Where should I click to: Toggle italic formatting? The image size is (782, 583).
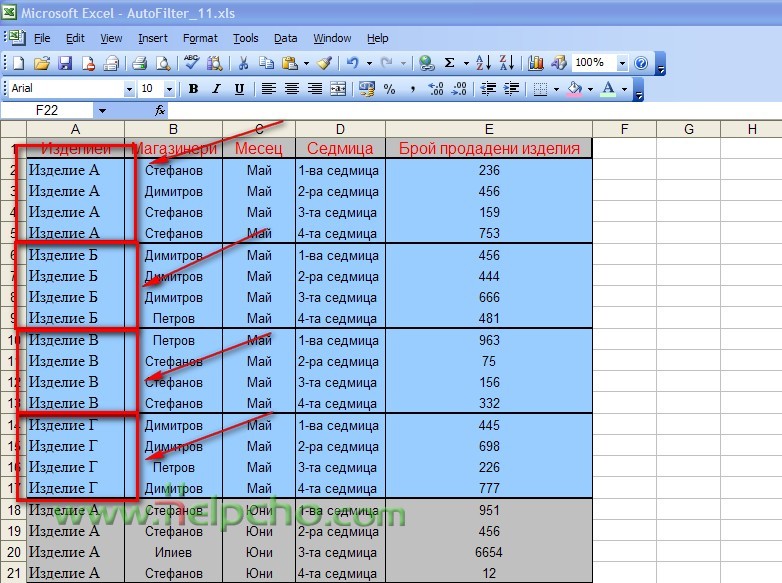(x=216, y=89)
